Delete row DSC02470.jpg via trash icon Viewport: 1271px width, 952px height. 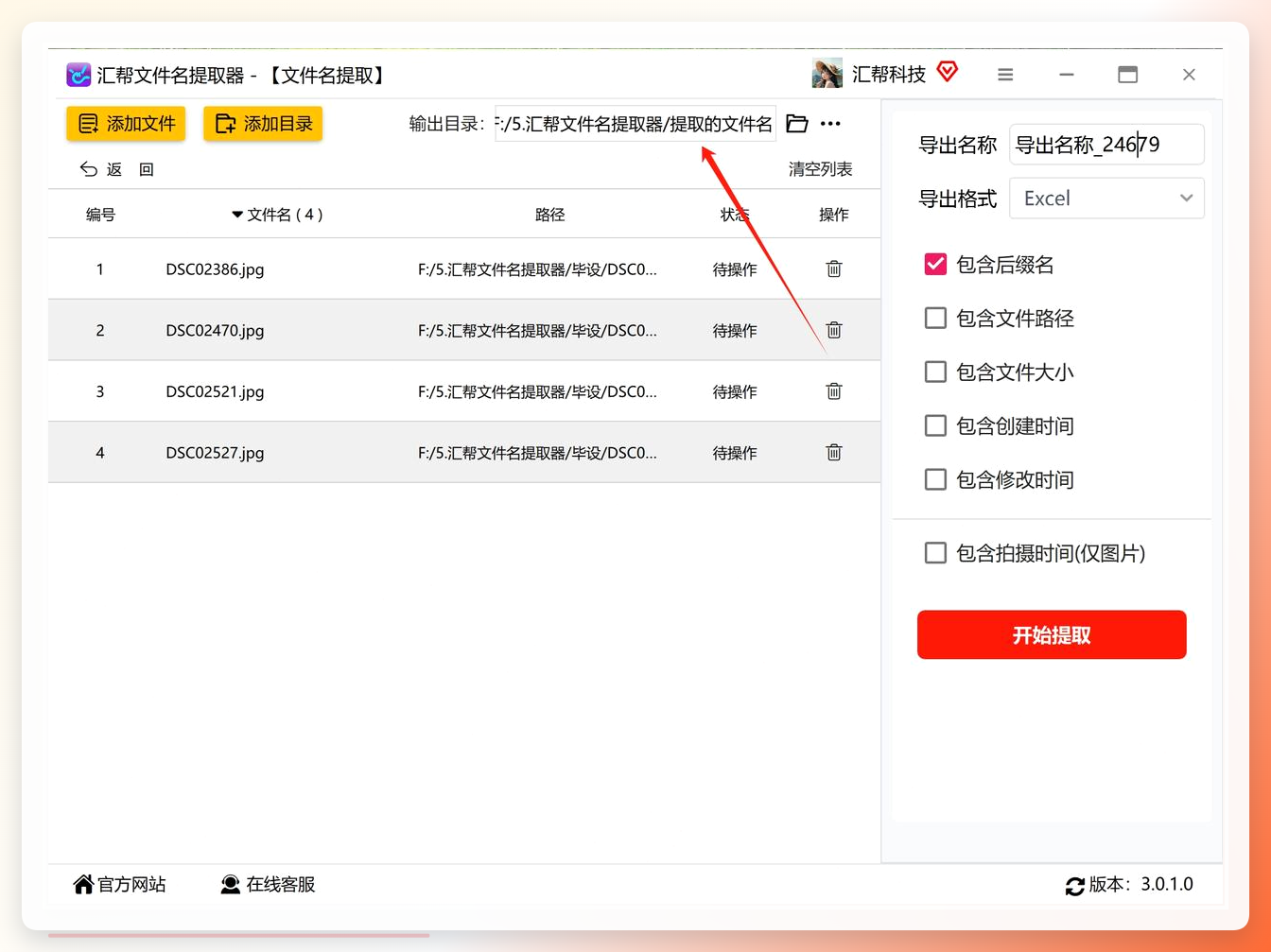(x=834, y=330)
